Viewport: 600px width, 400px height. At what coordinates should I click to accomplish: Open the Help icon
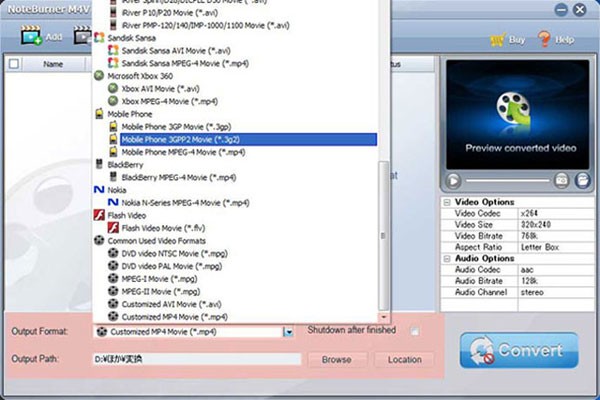(546, 39)
